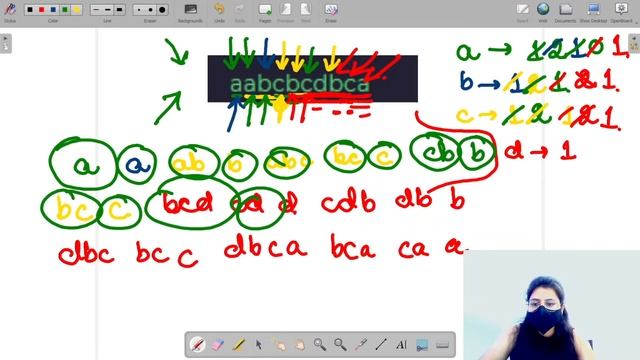Open the Documents view
The width and height of the screenshot is (640, 360).
tap(565, 10)
